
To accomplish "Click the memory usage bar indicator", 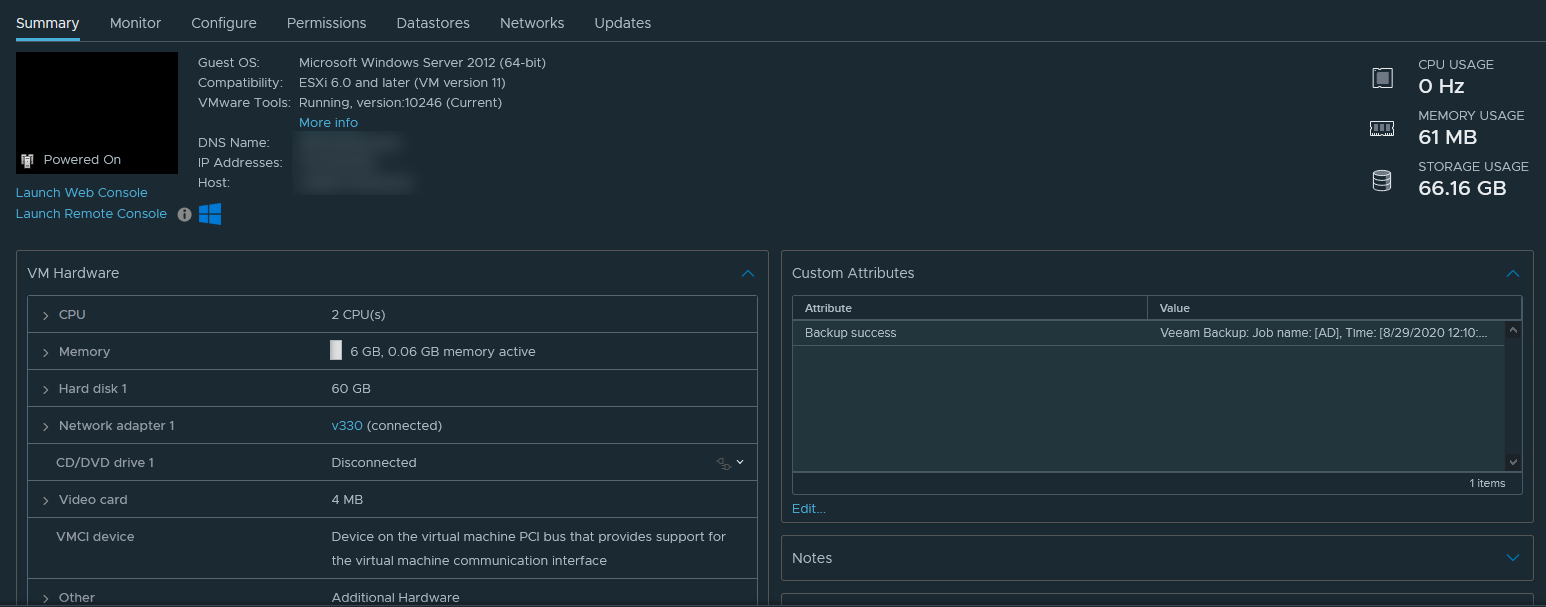I will click(x=336, y=351).
